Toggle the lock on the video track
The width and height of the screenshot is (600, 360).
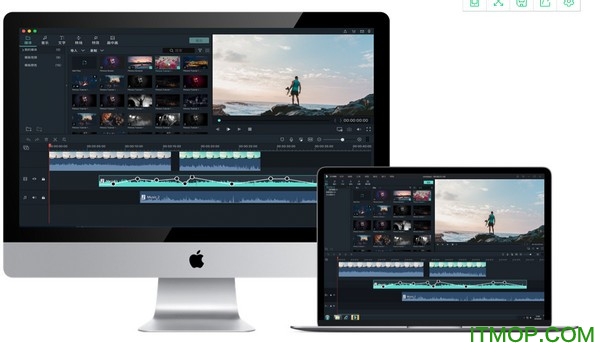click(x=43, y=179)
